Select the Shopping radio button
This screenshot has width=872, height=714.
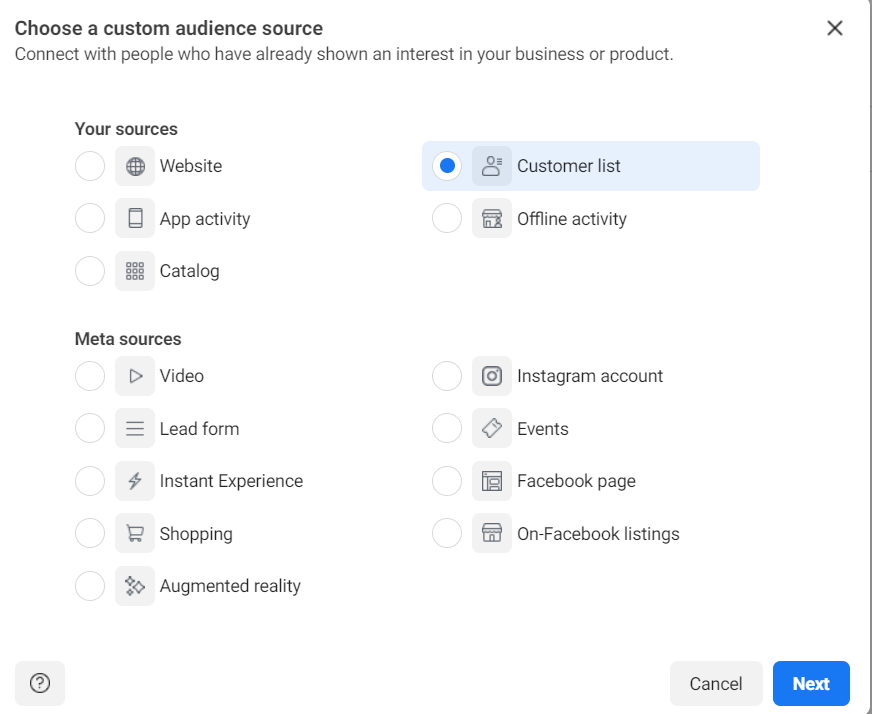coord(90,533)
